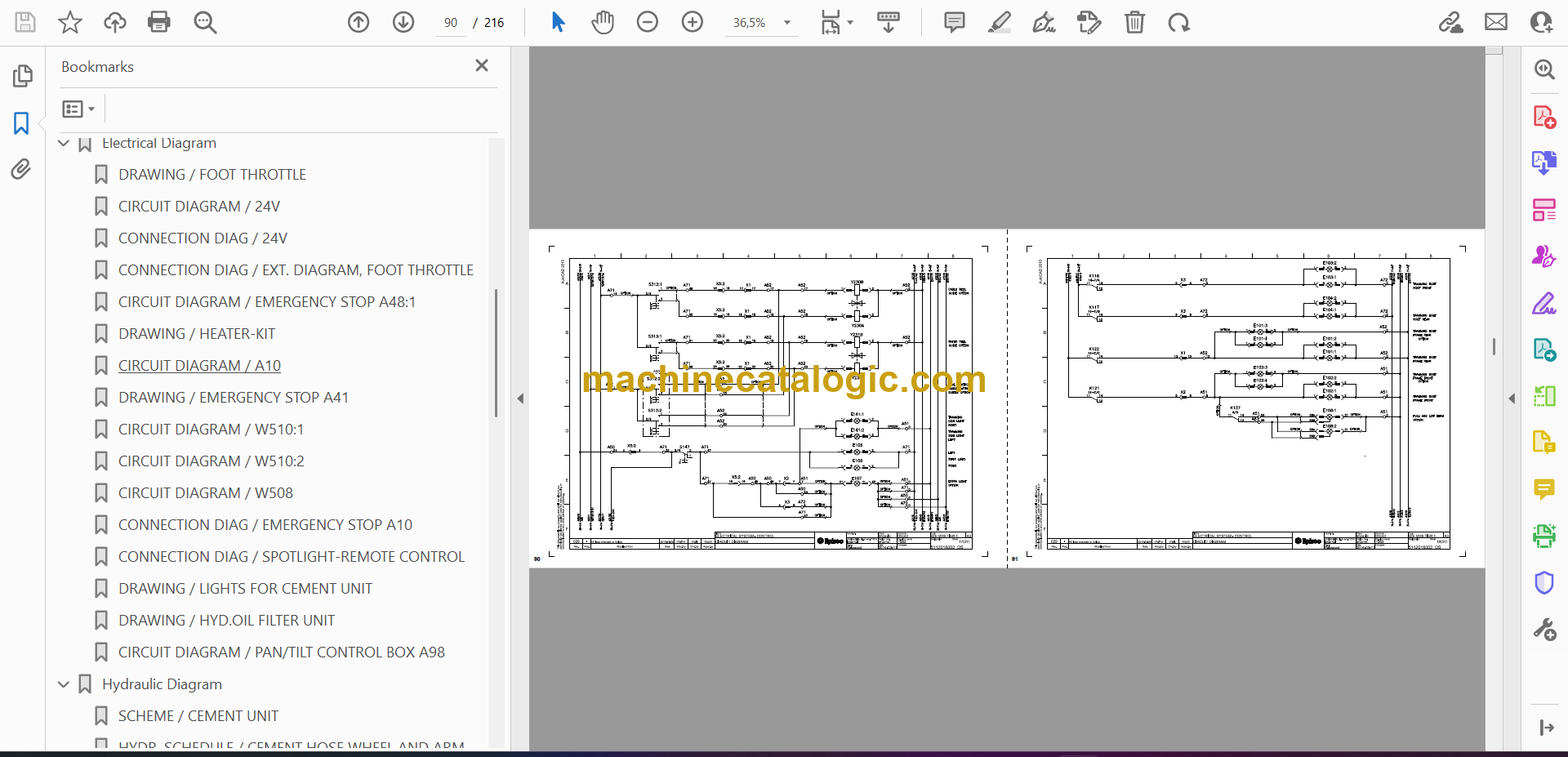Screen dimensions: 1568x757
Task: Send file by email icon
Action: 1496,22
